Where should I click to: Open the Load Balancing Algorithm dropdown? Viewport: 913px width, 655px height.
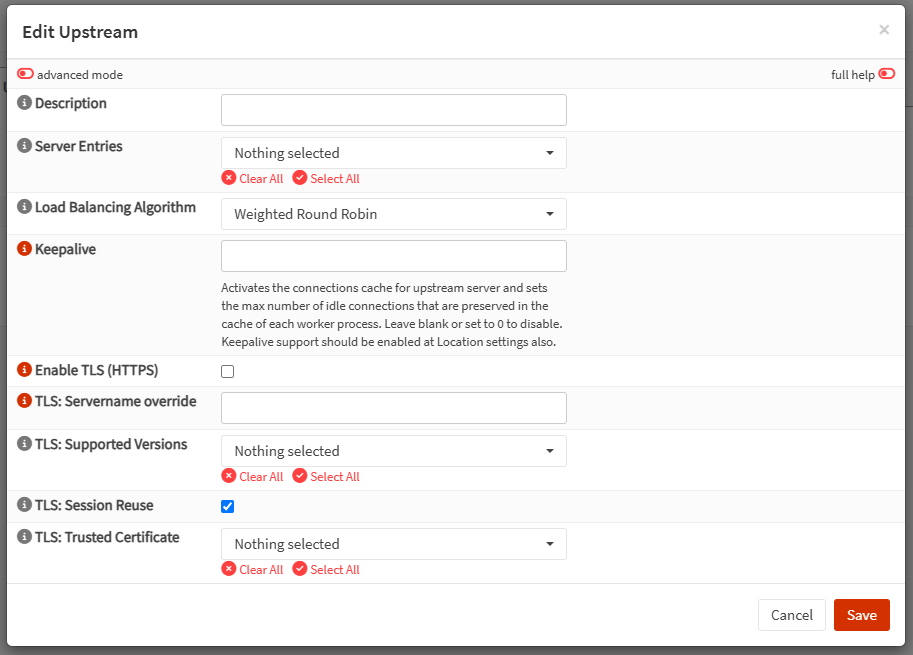[x=393, y=213]
